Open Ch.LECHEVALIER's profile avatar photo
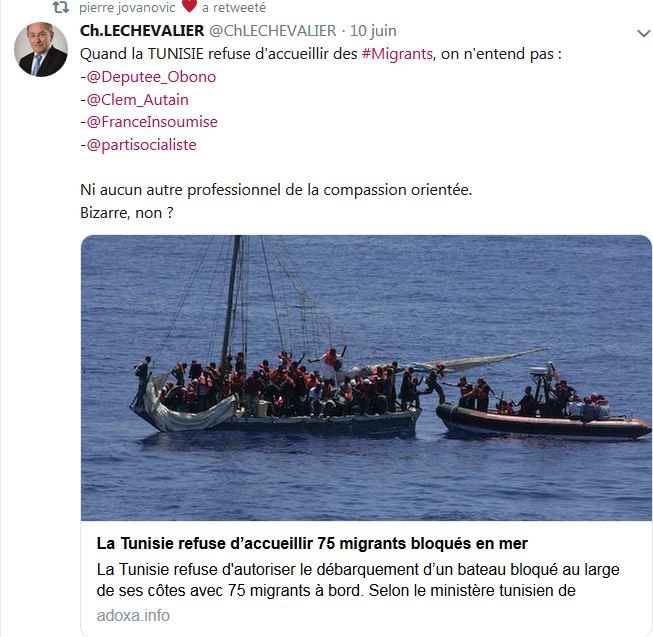 point(41,49)
